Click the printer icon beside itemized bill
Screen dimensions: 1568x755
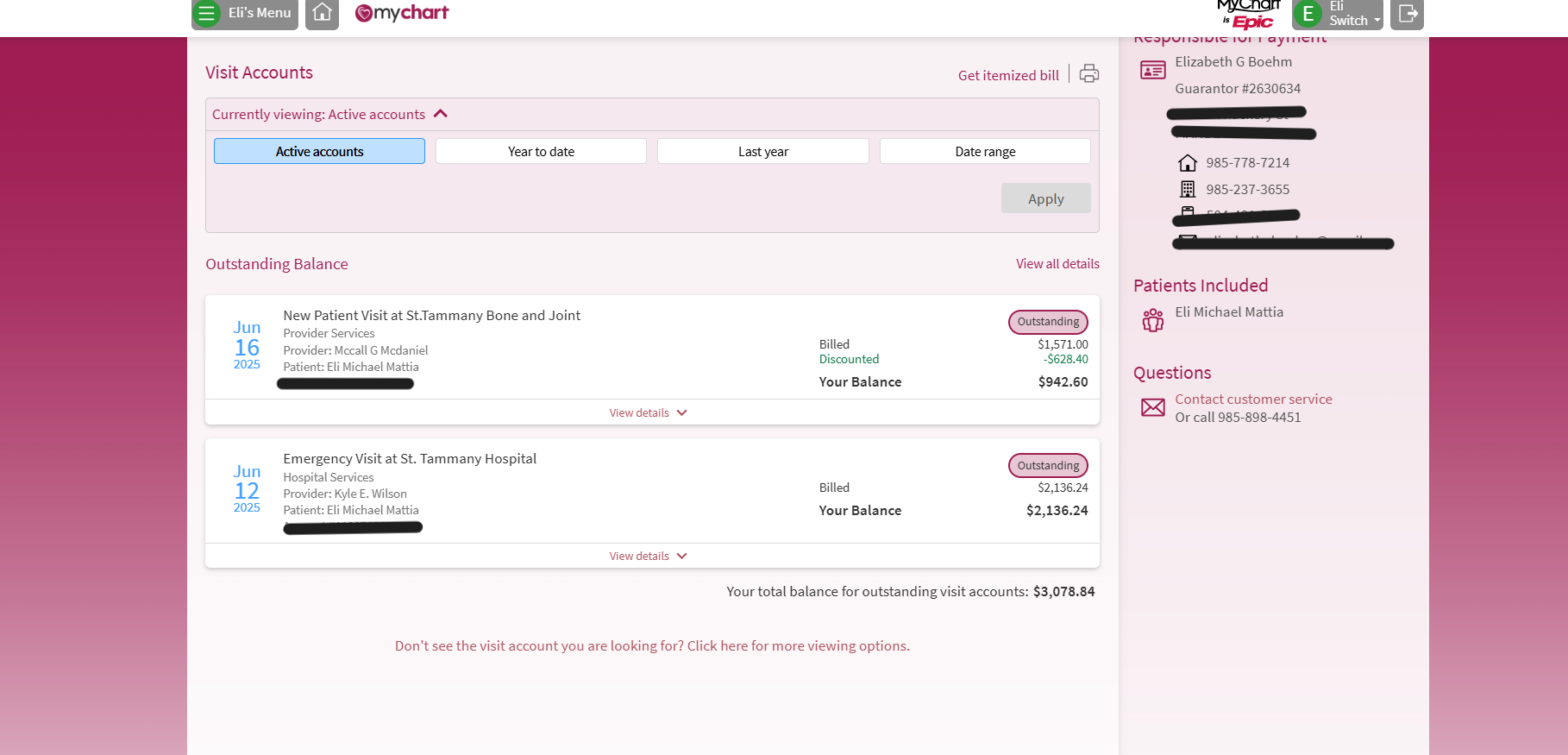(x=1089, y=74)
